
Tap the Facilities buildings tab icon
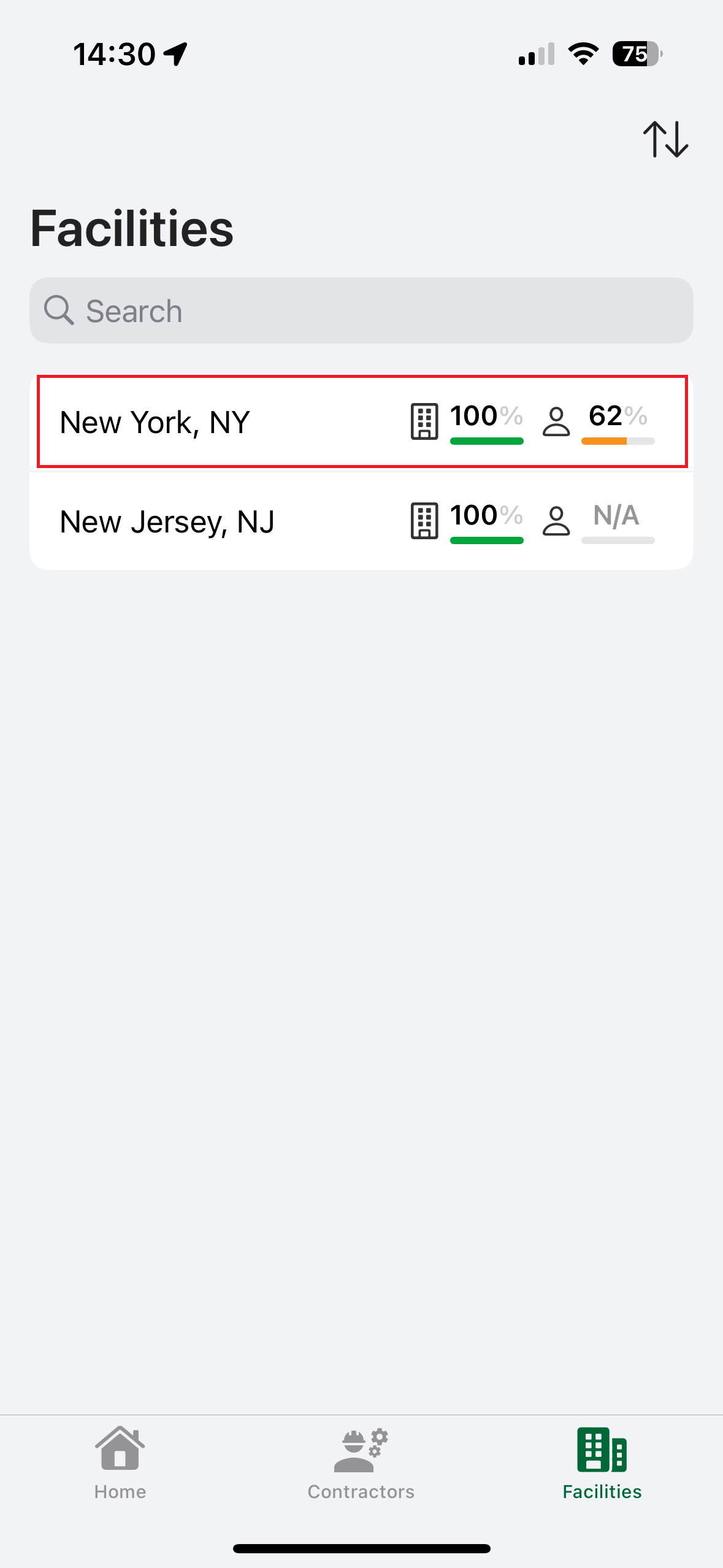click(602, 1449)
